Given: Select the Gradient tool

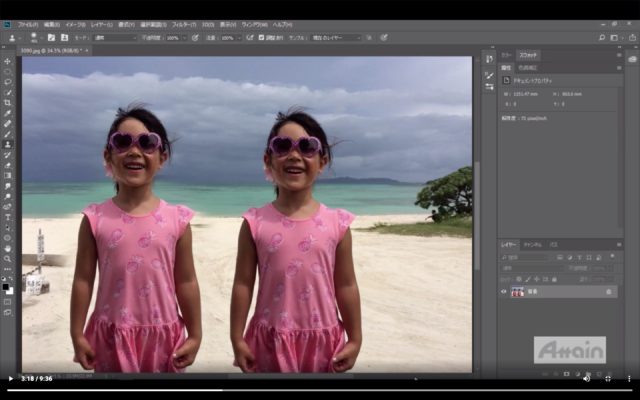Looking at the screenshot, I should (x=7, y=176).
